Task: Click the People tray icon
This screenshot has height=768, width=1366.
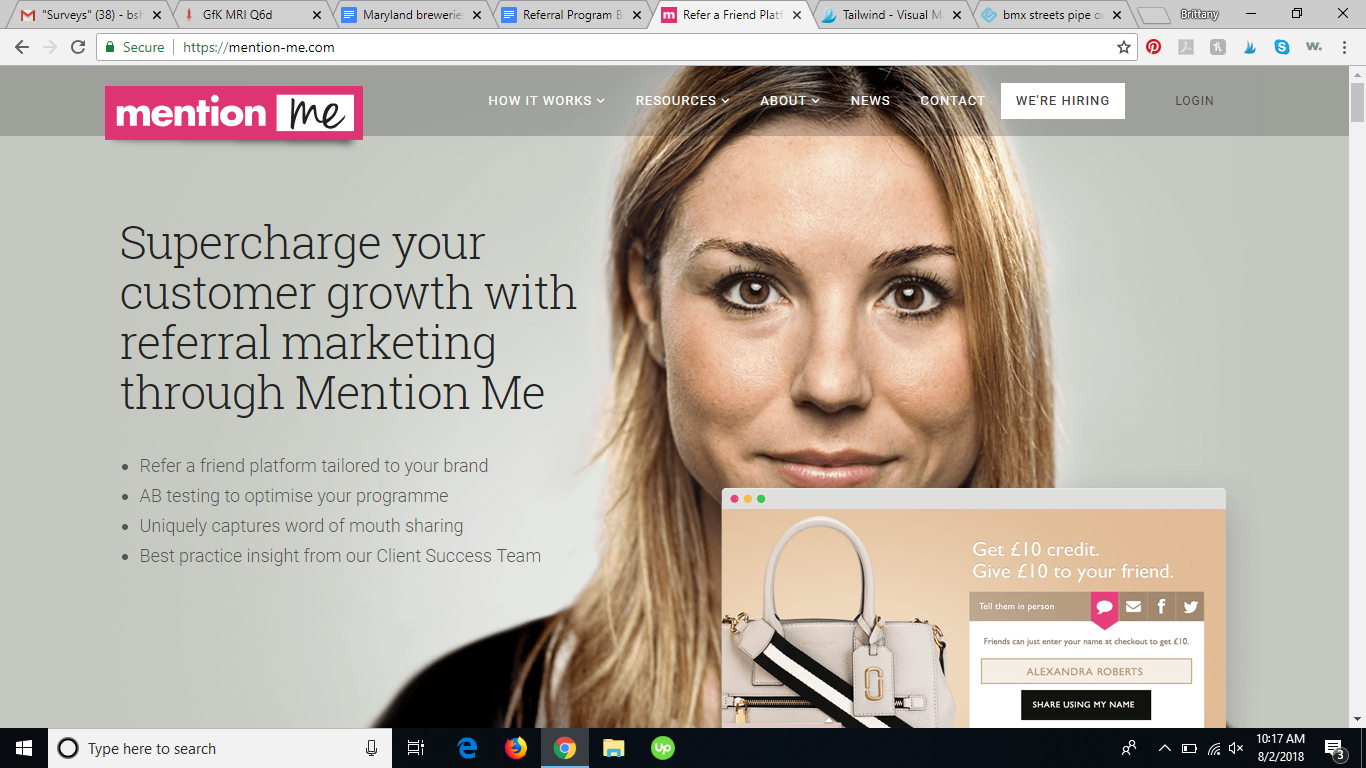Action: click(x=1129, y=748)
